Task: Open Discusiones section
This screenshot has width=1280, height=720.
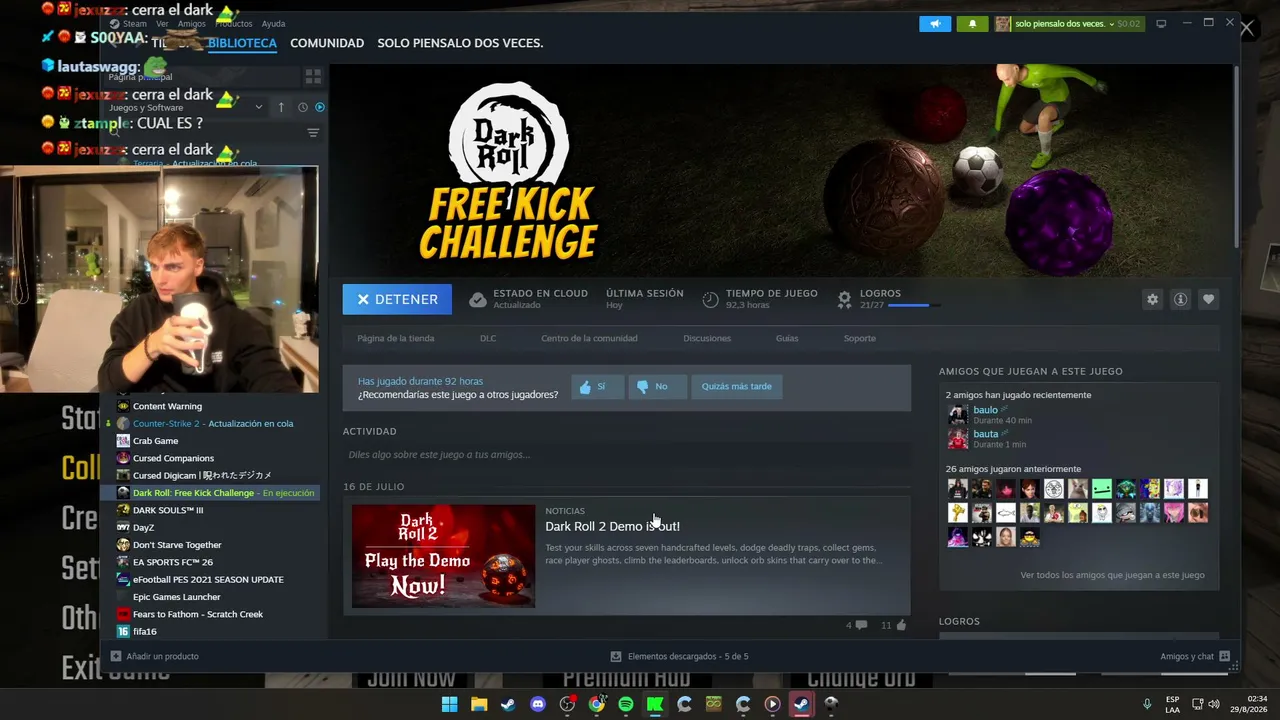Action: point(707,338)
